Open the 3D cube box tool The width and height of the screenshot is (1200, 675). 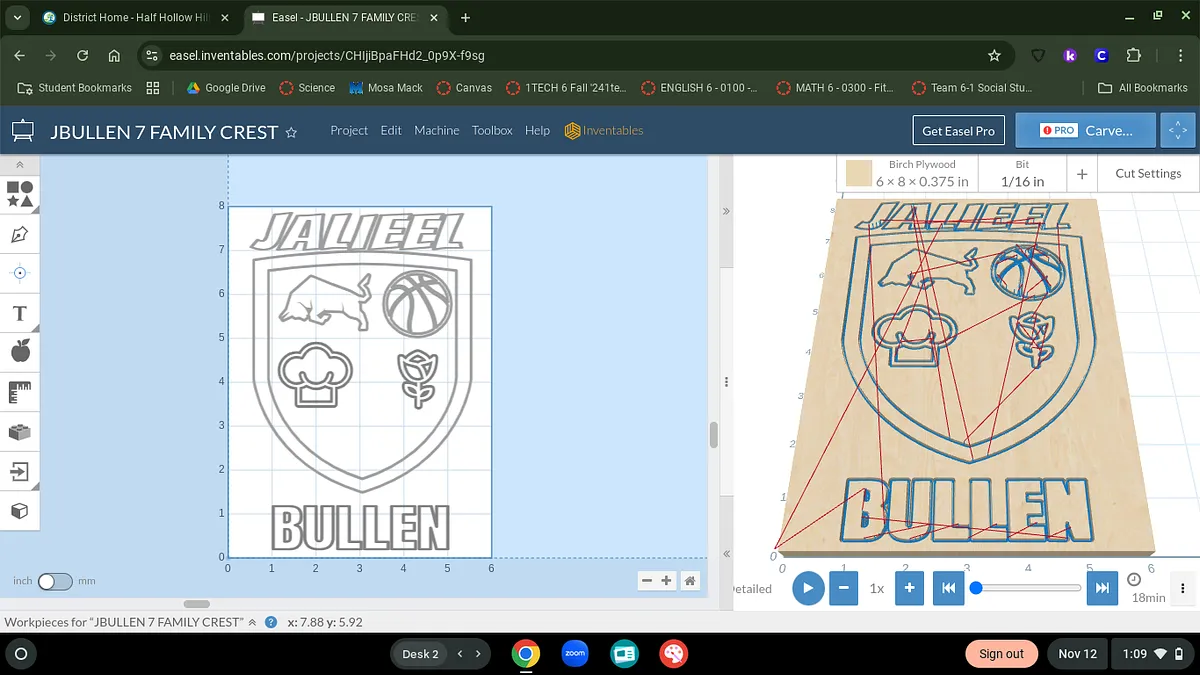[20, 510]
